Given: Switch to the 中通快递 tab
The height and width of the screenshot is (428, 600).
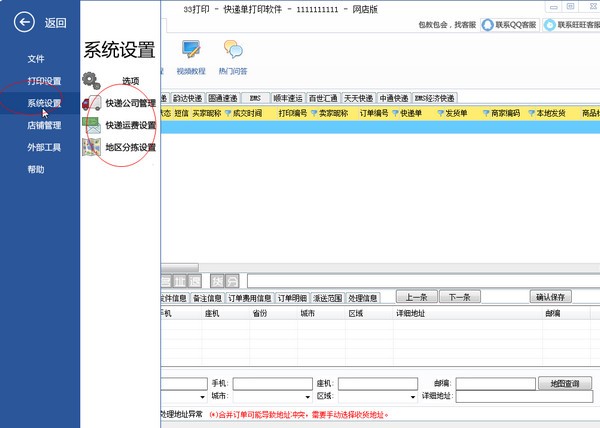Looking at the screenshot, I should 394,98.
